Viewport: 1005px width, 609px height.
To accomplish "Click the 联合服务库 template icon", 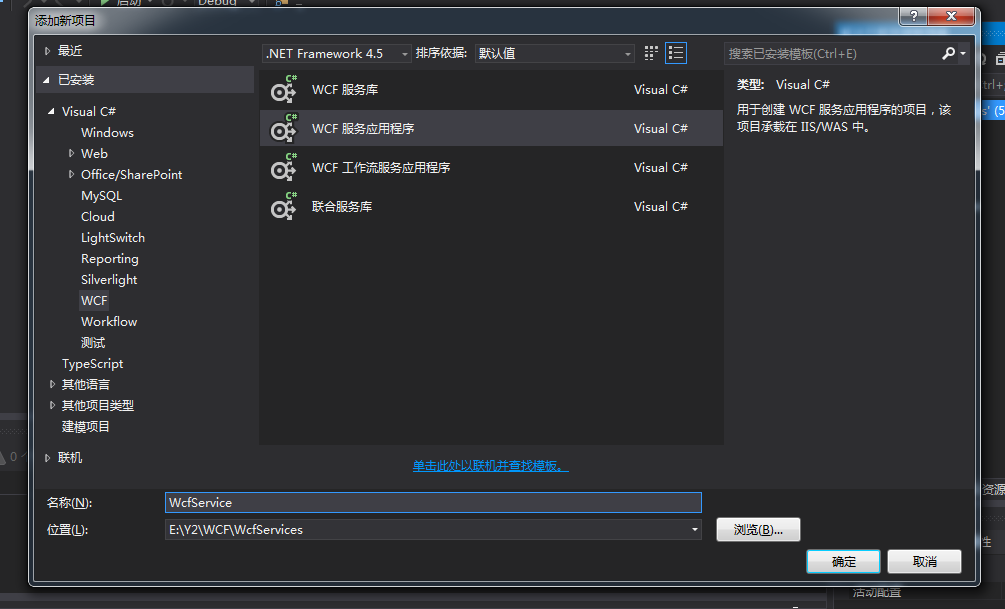I will click(x=283, y=206).
